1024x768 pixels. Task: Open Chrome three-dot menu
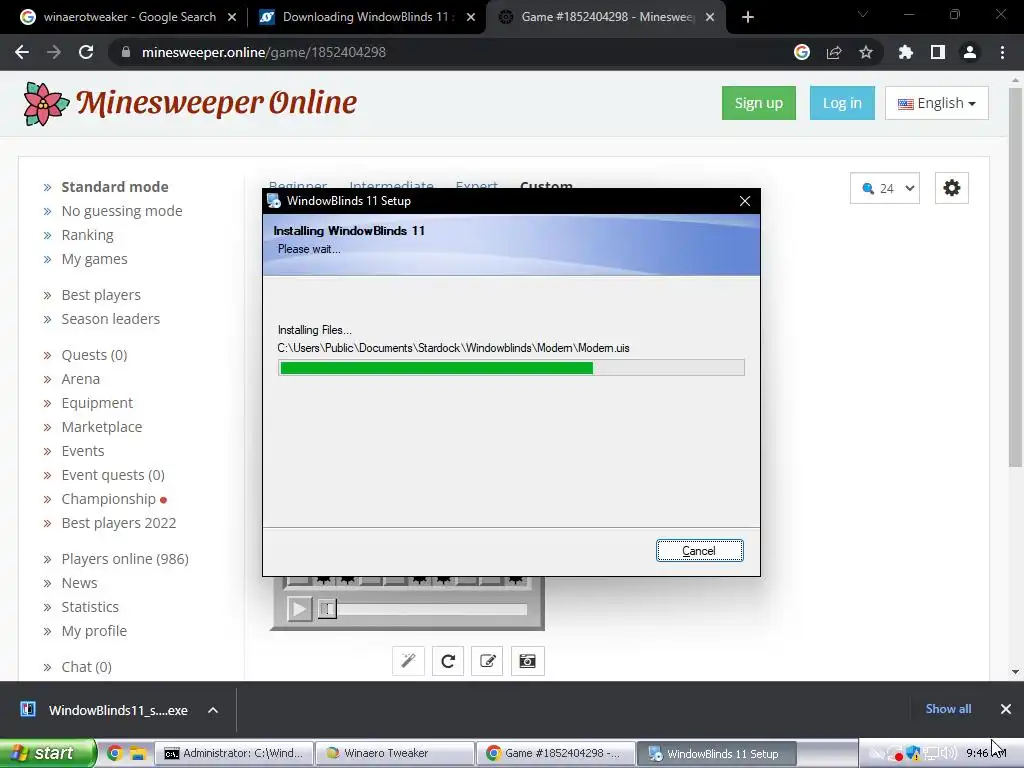(x=1002, y=52)
